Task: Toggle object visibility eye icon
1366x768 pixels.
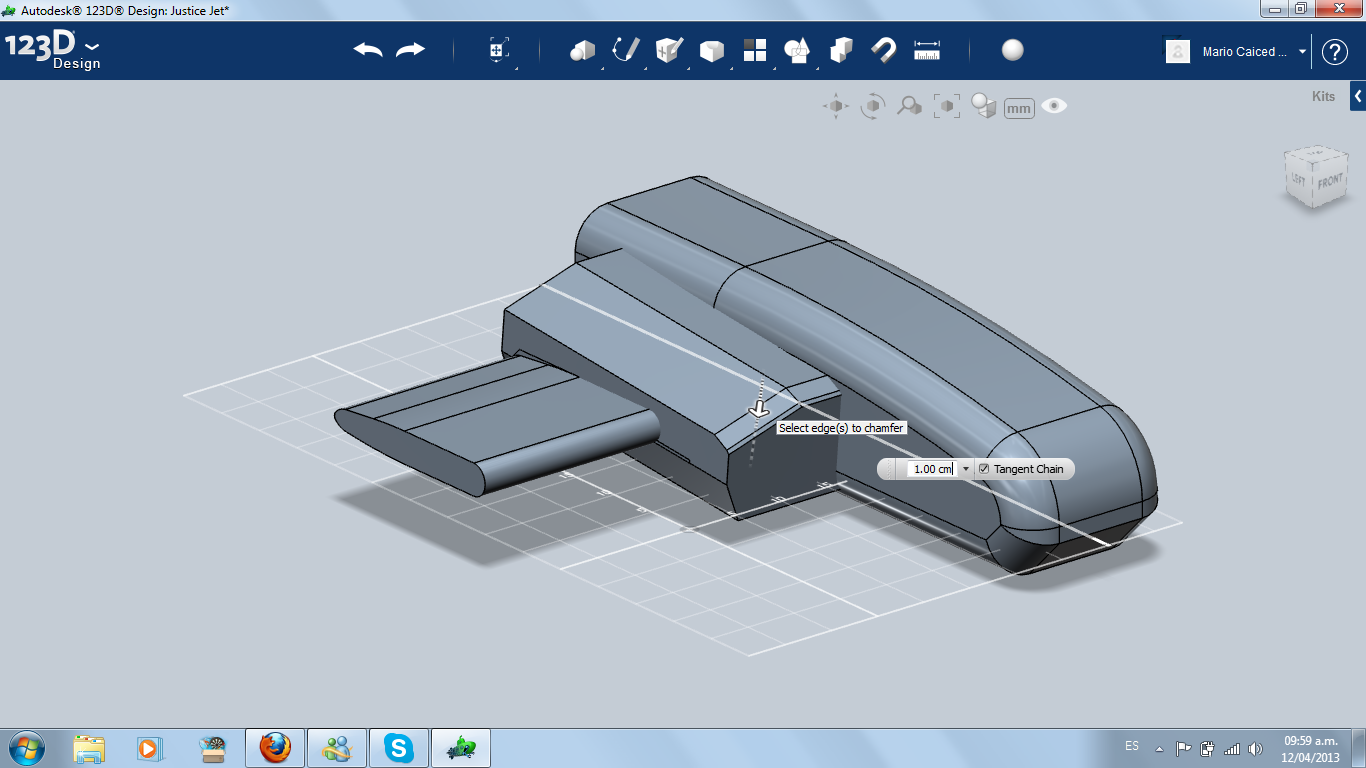Action: (x=1054, y=106)
